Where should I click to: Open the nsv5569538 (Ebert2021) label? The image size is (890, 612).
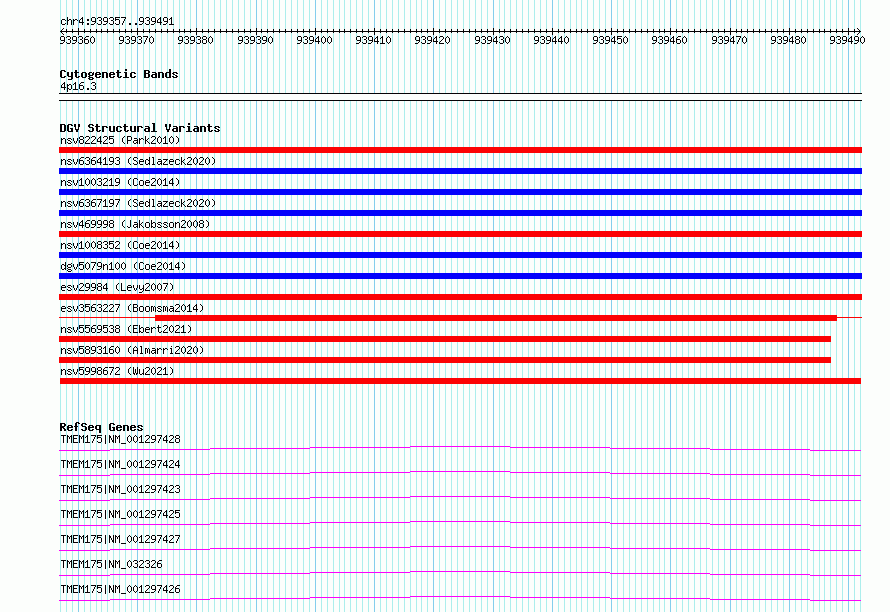point(126,329)
